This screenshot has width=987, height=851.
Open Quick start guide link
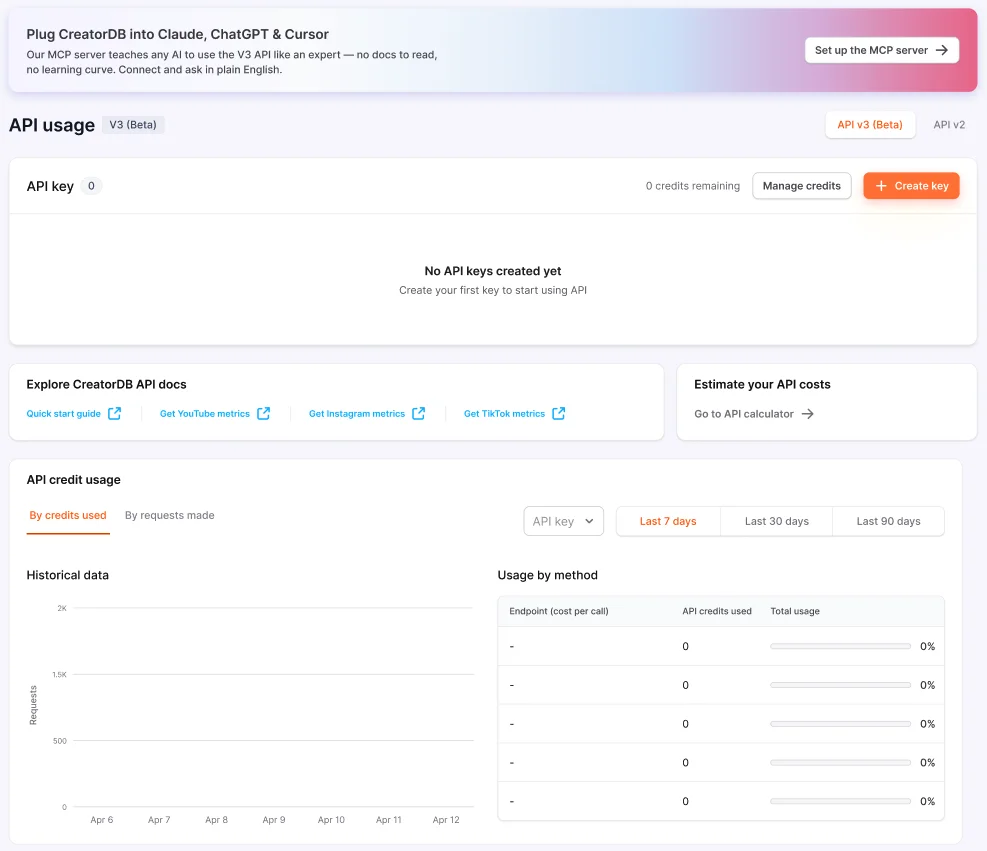coord(64,414)
